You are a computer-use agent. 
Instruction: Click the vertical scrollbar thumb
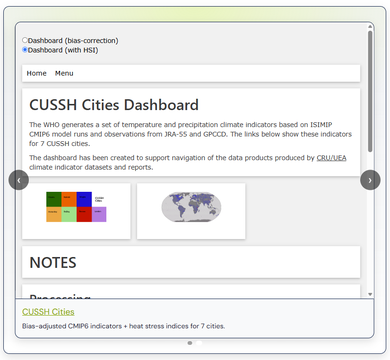coord(370,92)
